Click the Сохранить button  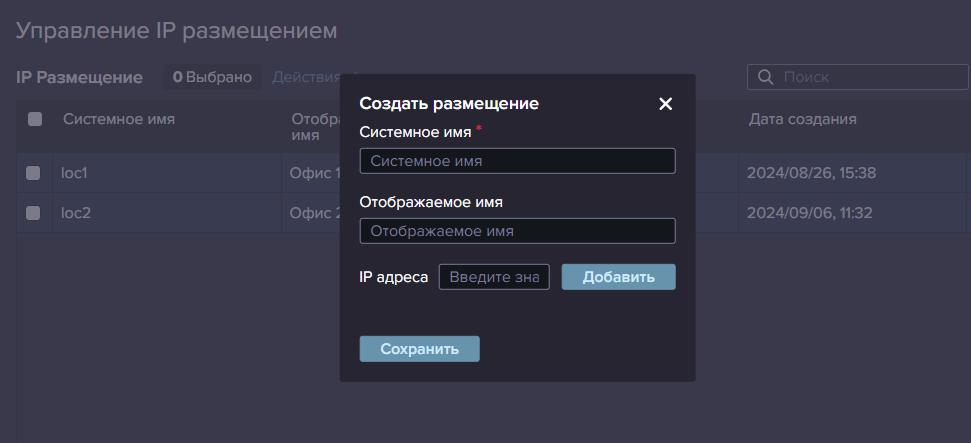419,349
